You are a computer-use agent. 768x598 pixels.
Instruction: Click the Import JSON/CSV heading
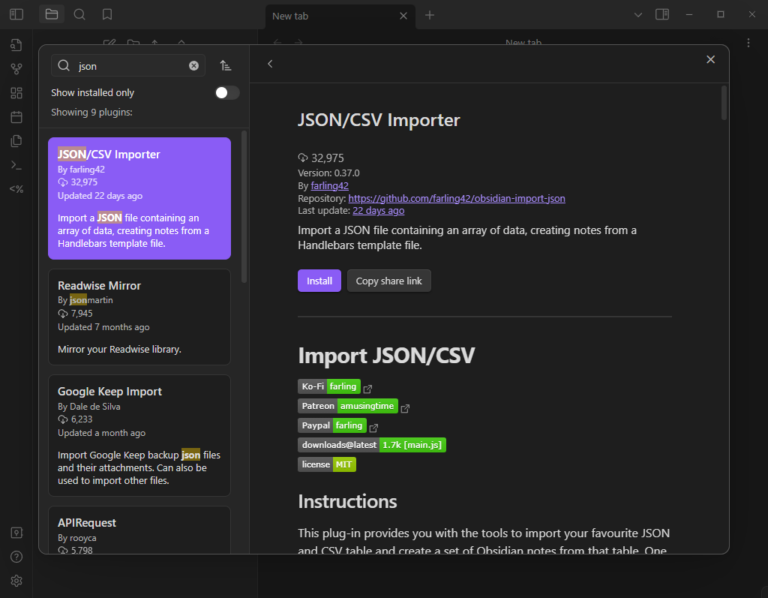[x=386, y=356]
